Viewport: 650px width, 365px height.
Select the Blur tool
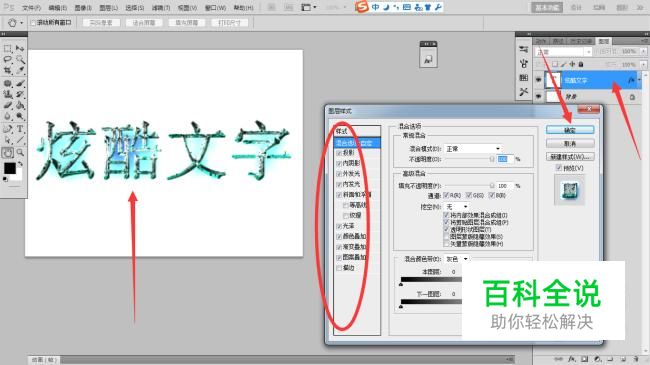7,116
